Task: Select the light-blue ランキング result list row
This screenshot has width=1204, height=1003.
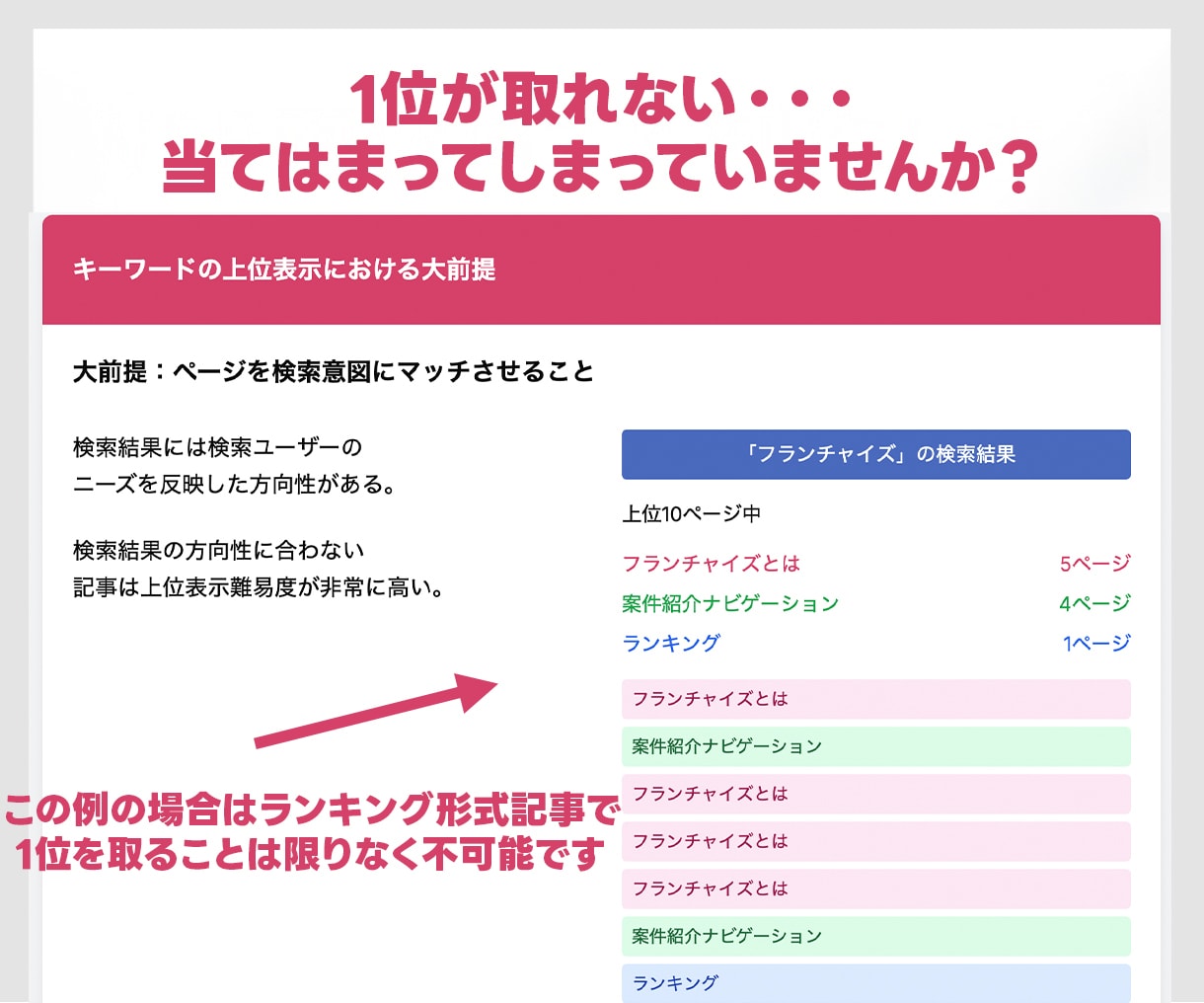Action: [x=875, y=983]
